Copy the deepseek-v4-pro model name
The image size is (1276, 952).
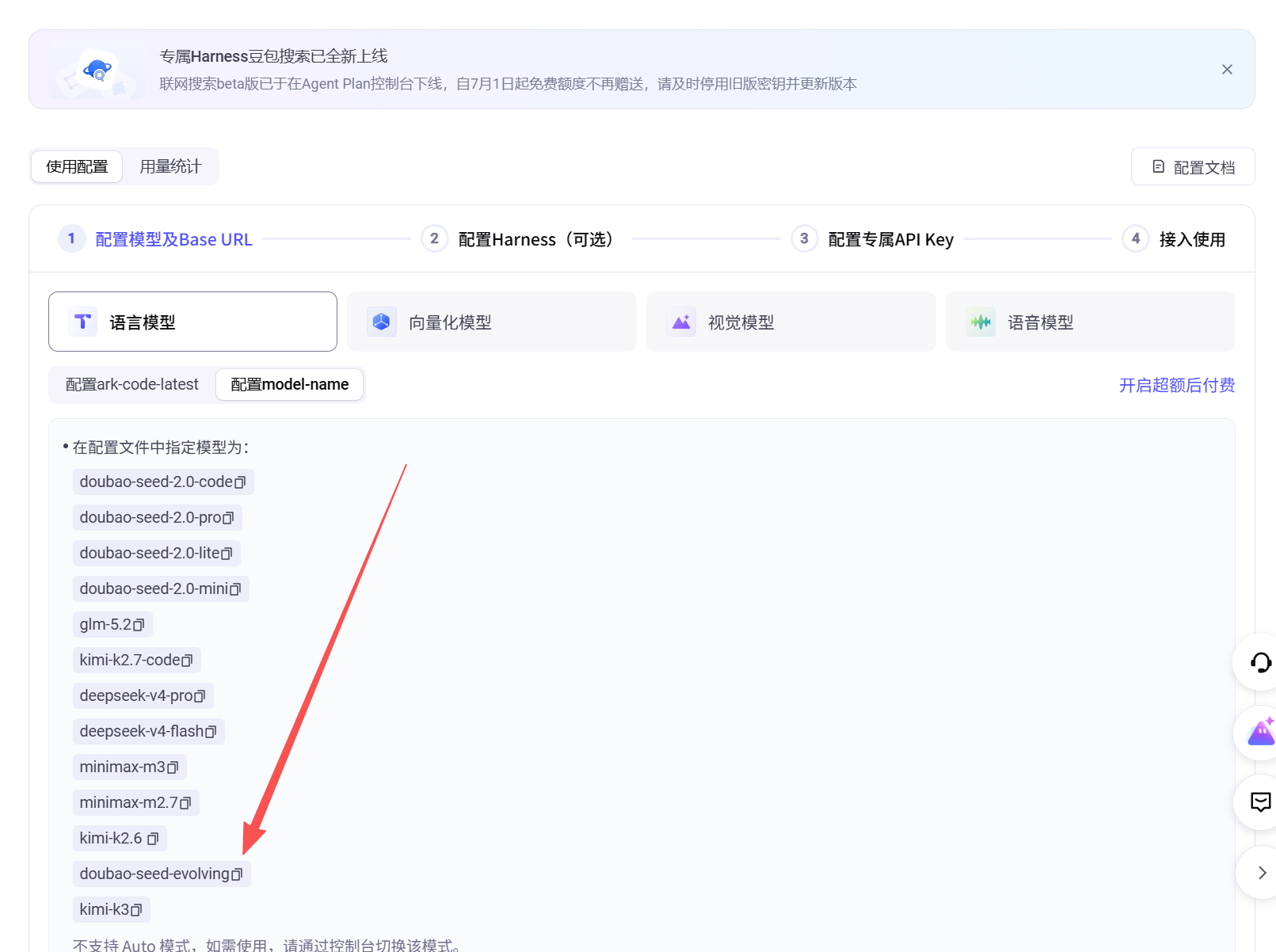tap(200, 696)
